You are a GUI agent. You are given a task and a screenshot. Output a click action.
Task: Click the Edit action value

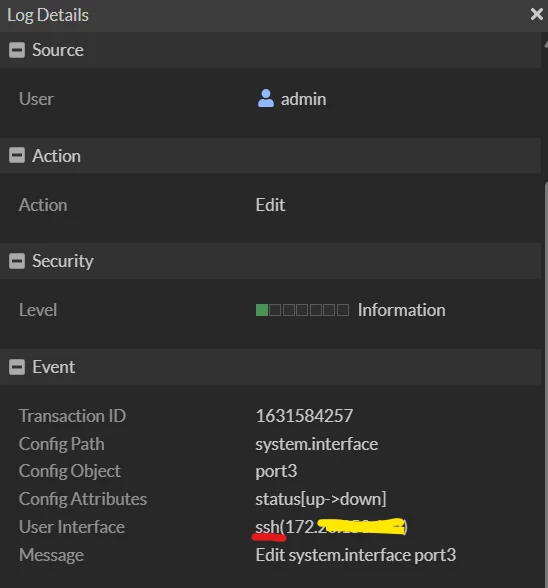(270, 205)
